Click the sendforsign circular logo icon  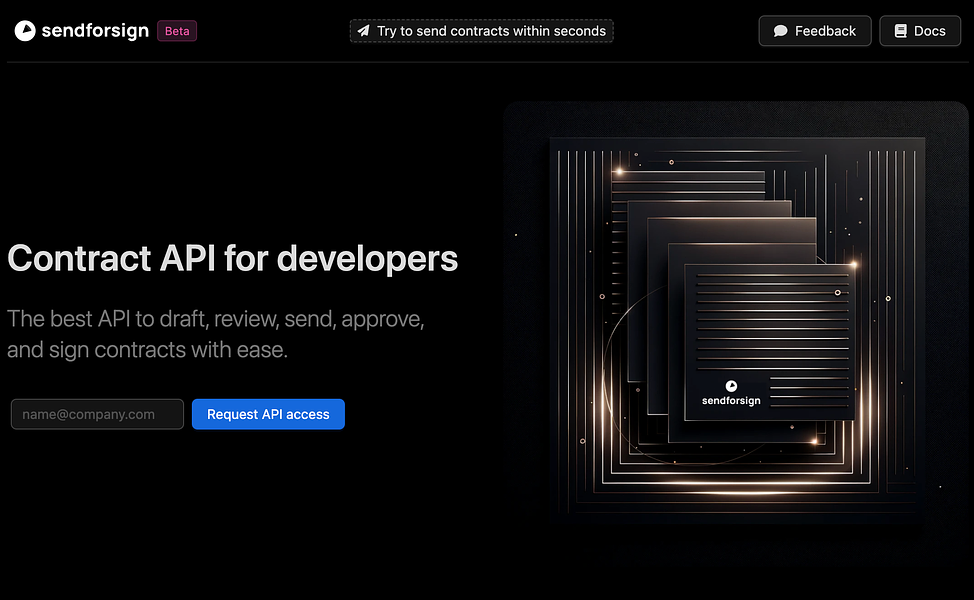25,30
